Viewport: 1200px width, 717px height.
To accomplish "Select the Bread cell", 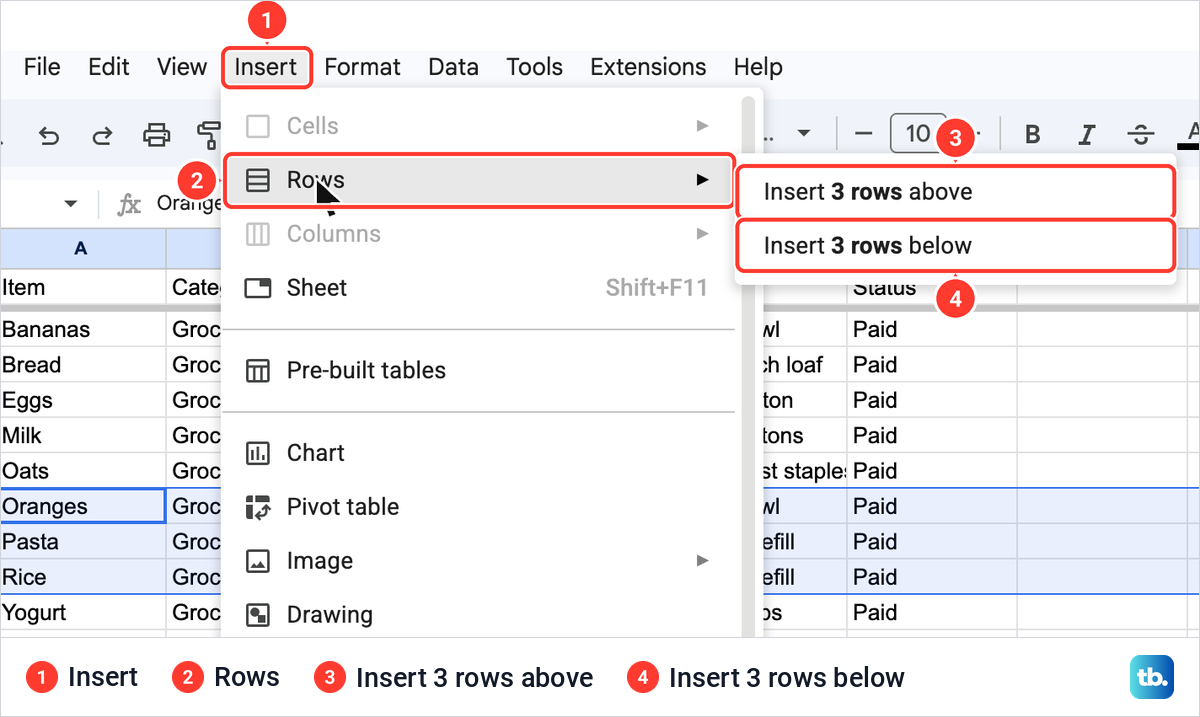I will 82,365.
